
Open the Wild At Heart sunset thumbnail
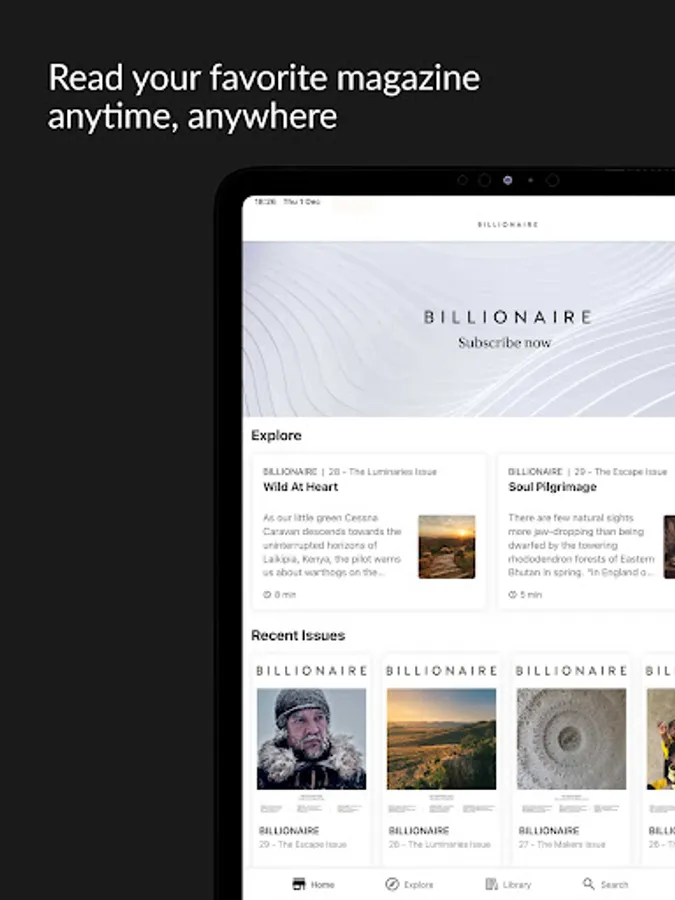coord(447,546)
